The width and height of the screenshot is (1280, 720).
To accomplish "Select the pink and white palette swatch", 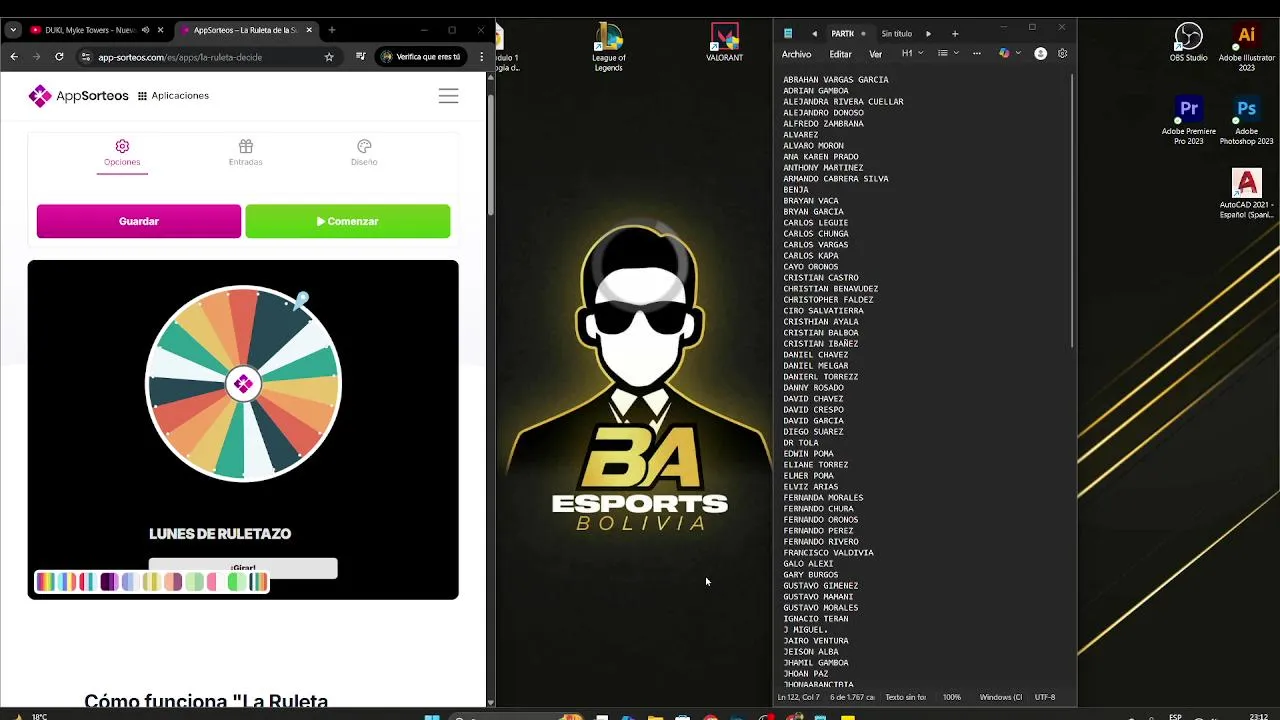I will pos(216,582).
